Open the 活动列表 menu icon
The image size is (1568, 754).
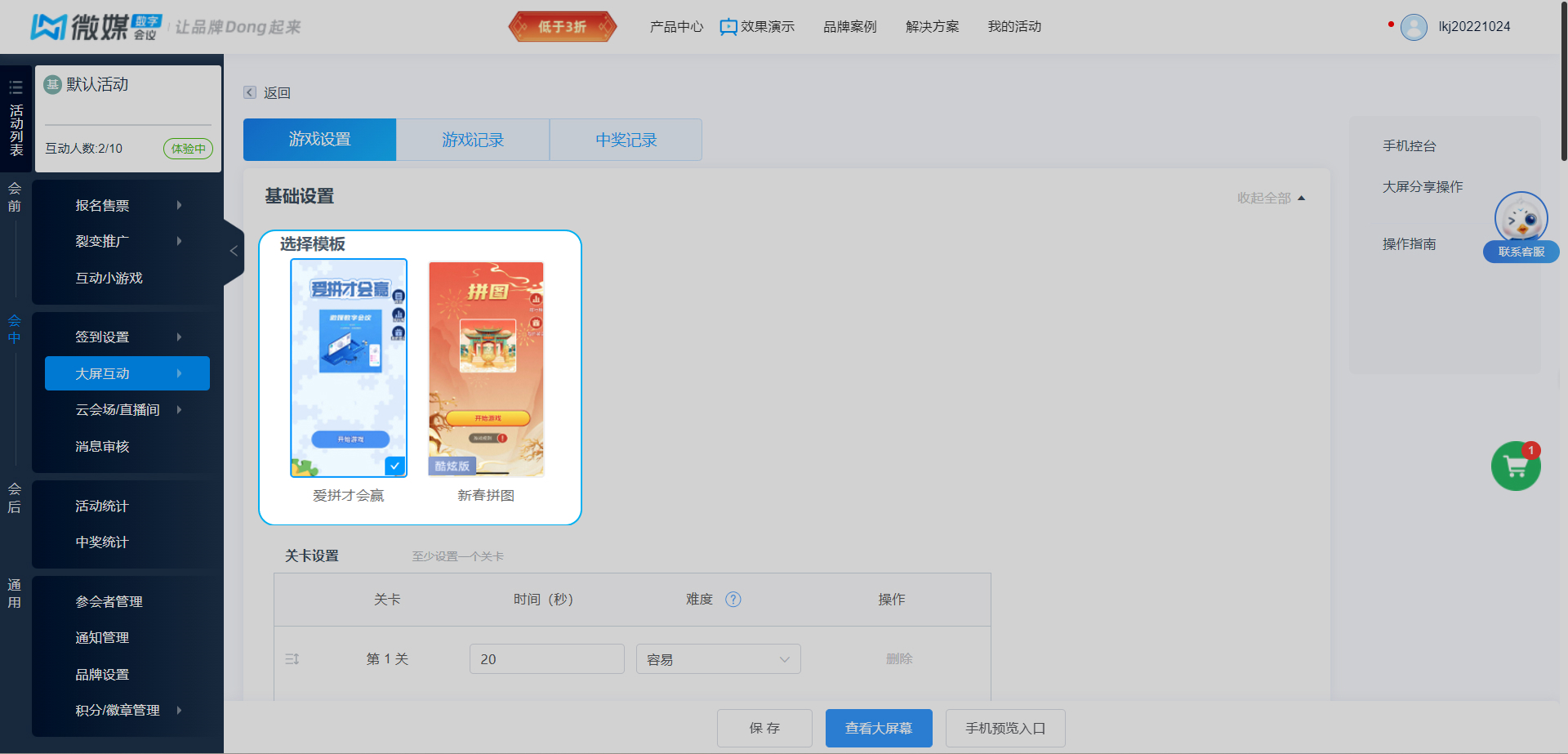(x=16, y=87)
